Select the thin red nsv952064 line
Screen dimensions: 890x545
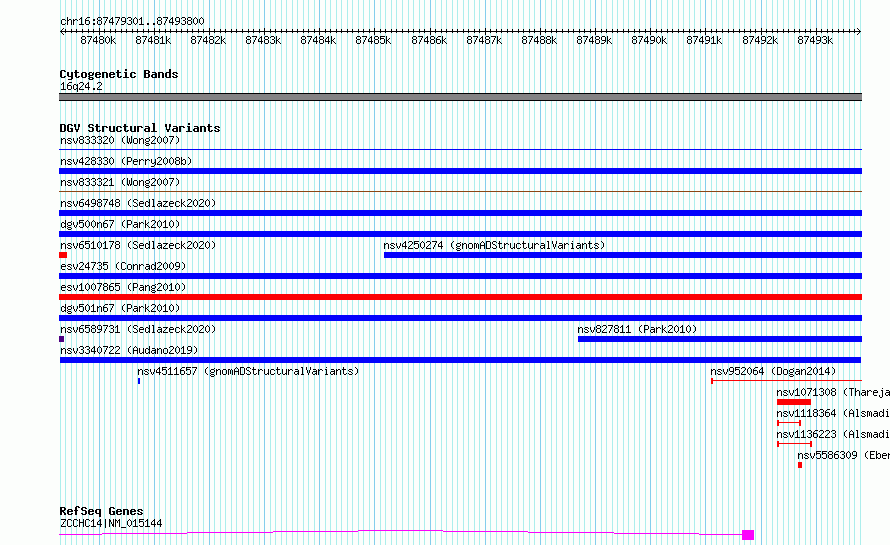[x=786, y=381]
